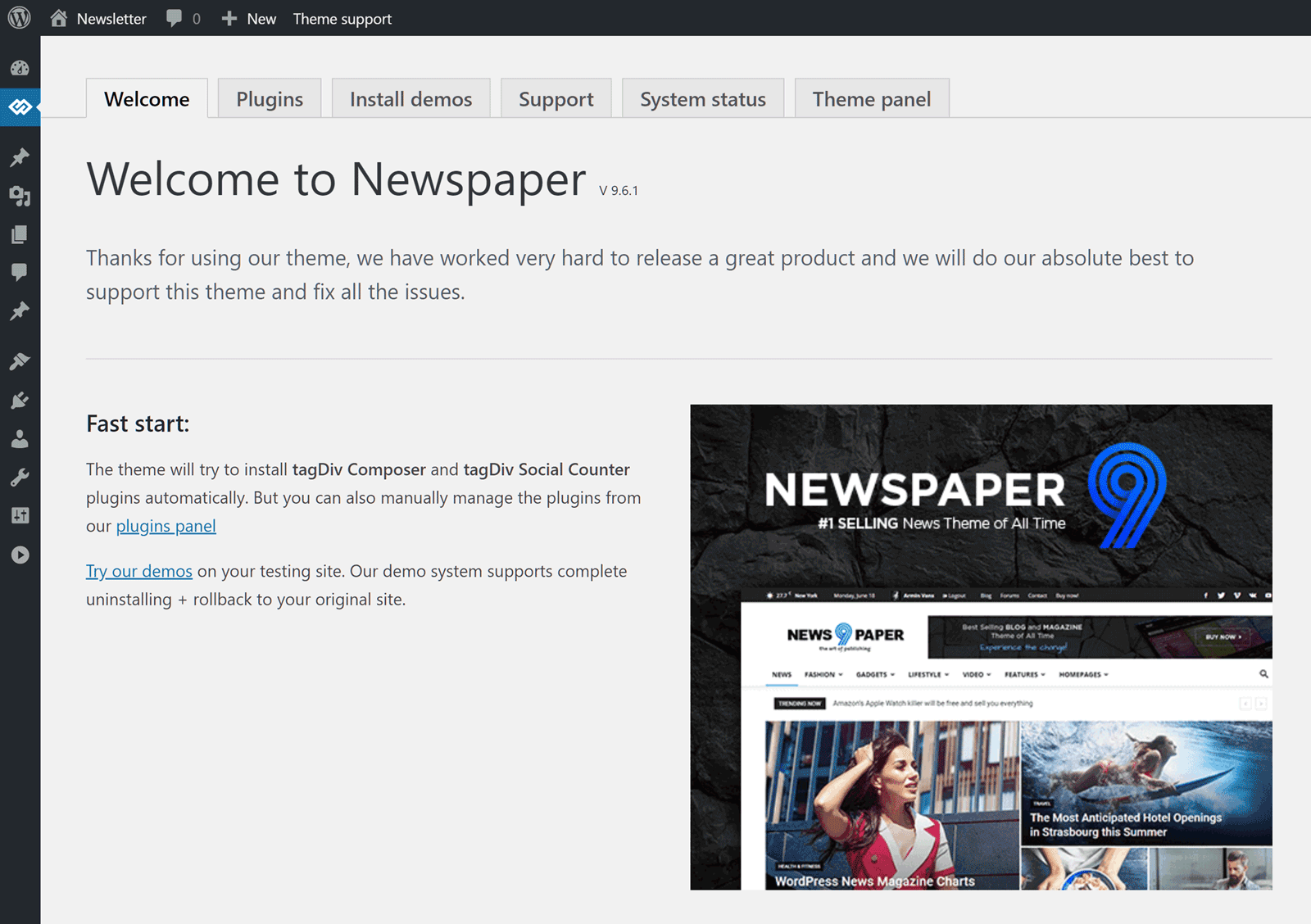Click the 'V 9.6.1' version text

tap(619, 191)
